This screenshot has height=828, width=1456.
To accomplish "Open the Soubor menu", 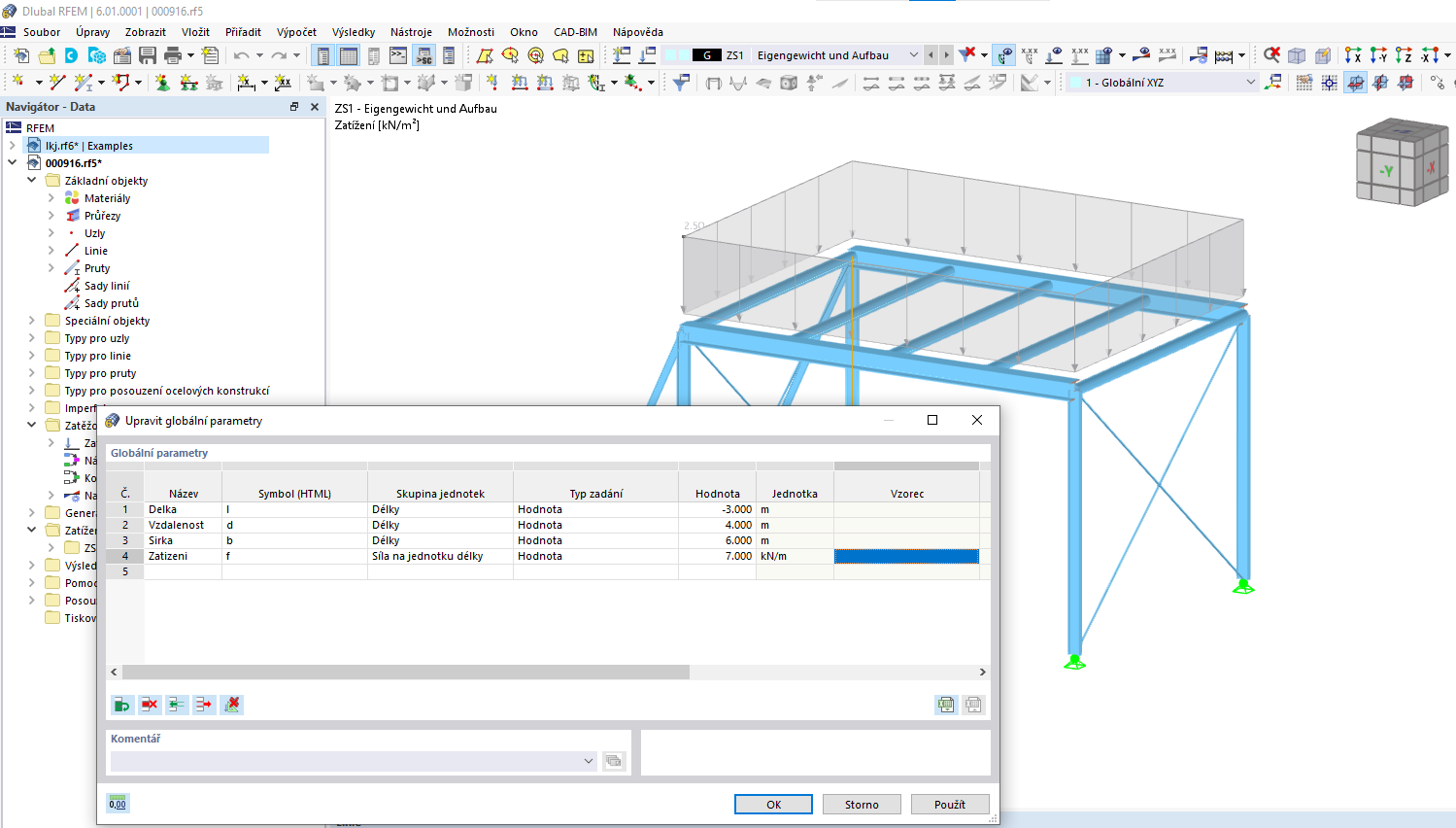I will point(42,32).
